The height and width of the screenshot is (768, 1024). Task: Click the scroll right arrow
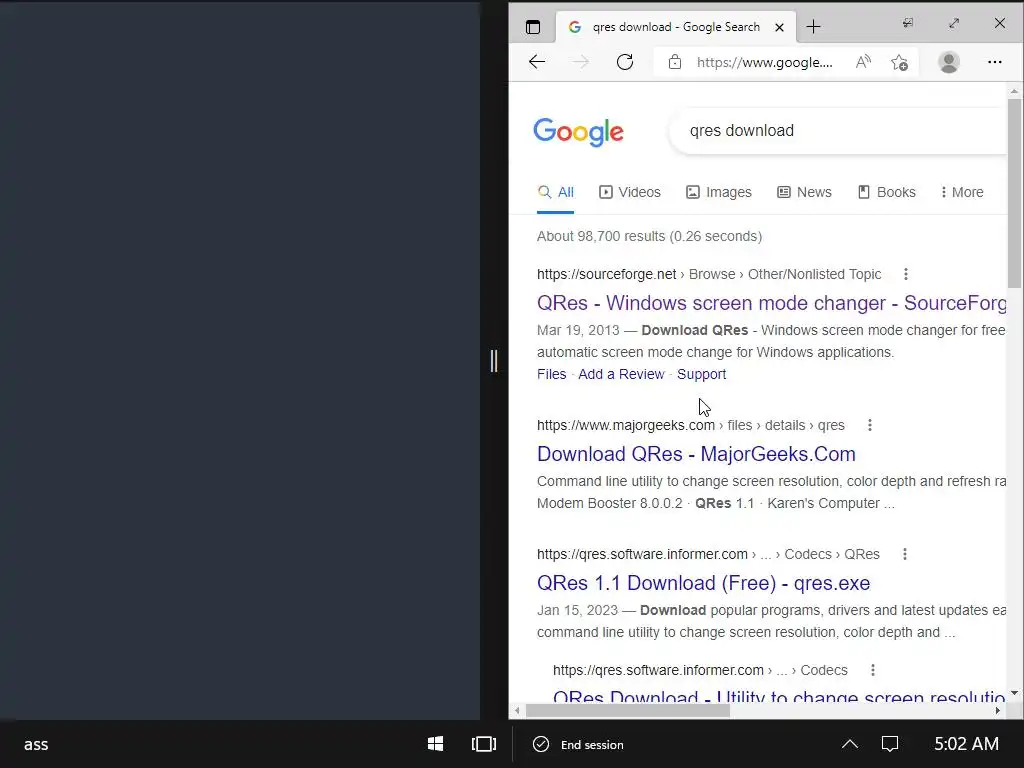(x=998, y=711)
